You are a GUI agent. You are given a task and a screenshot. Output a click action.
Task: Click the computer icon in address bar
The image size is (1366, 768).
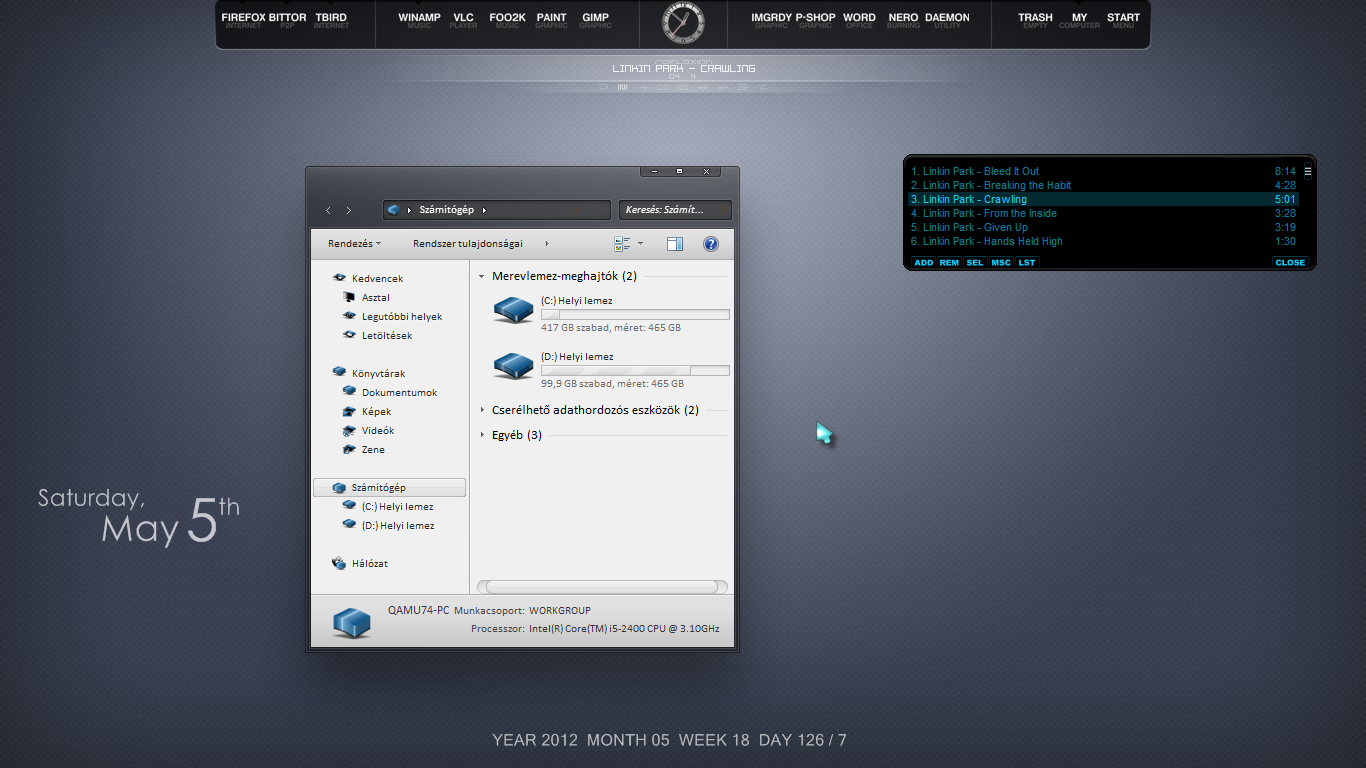tap(394, 210)
